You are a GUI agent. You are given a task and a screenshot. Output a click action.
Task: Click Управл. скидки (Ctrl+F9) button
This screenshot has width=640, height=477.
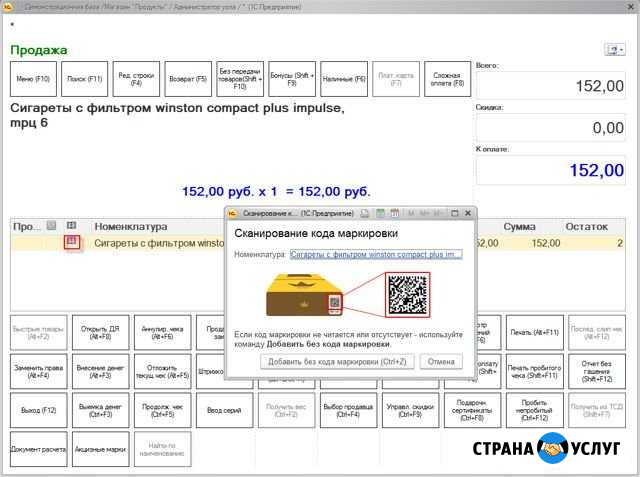point(411,410)
